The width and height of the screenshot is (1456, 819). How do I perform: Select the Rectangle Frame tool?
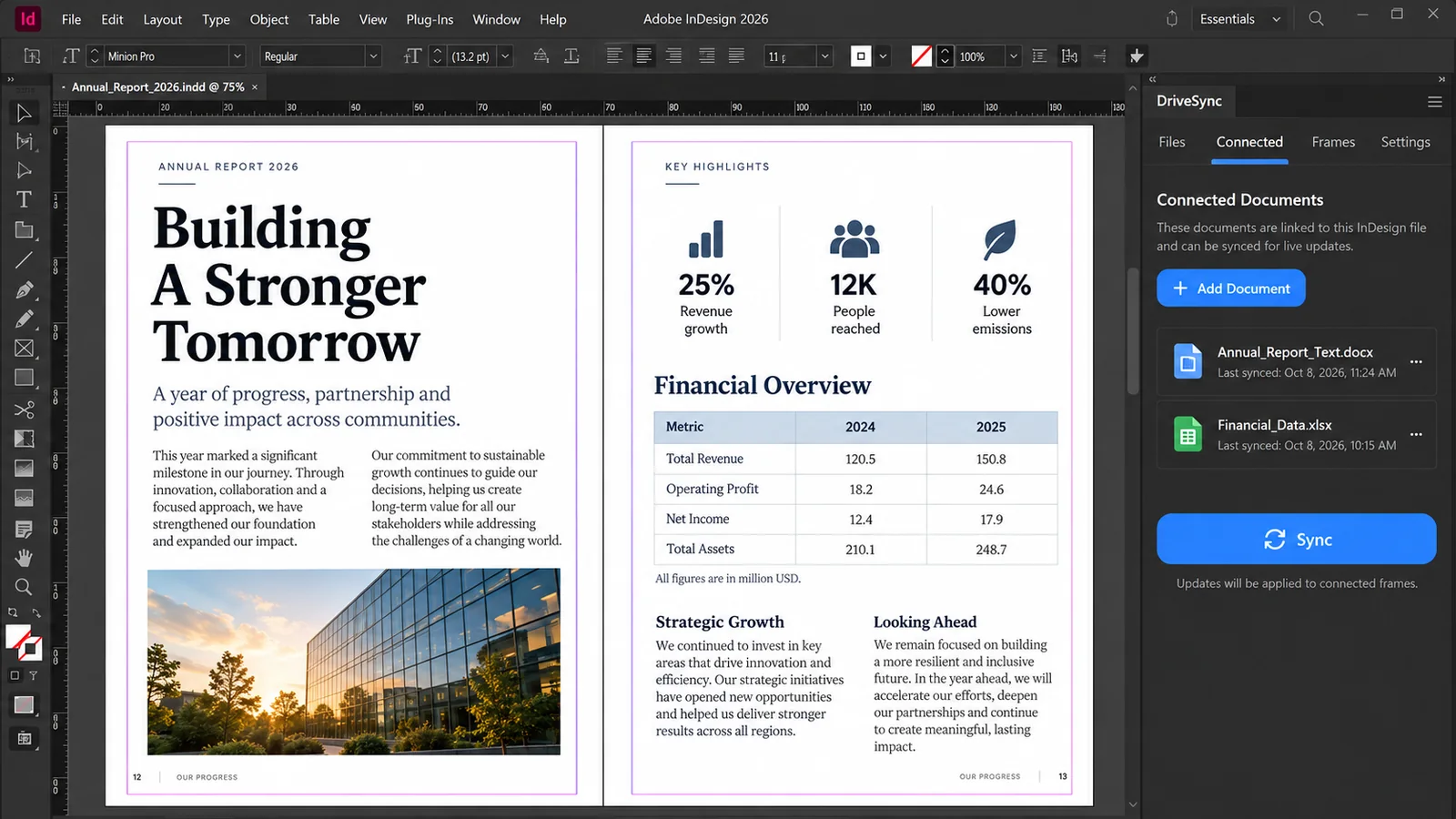(24, 349)
